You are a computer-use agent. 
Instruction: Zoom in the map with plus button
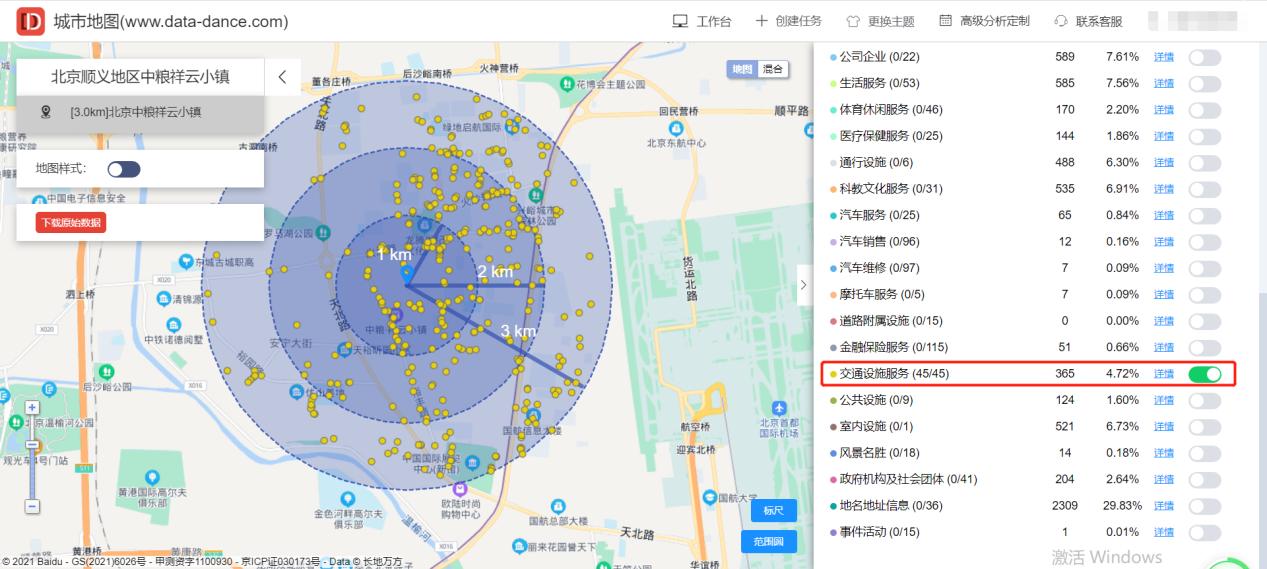coord(32,408)
